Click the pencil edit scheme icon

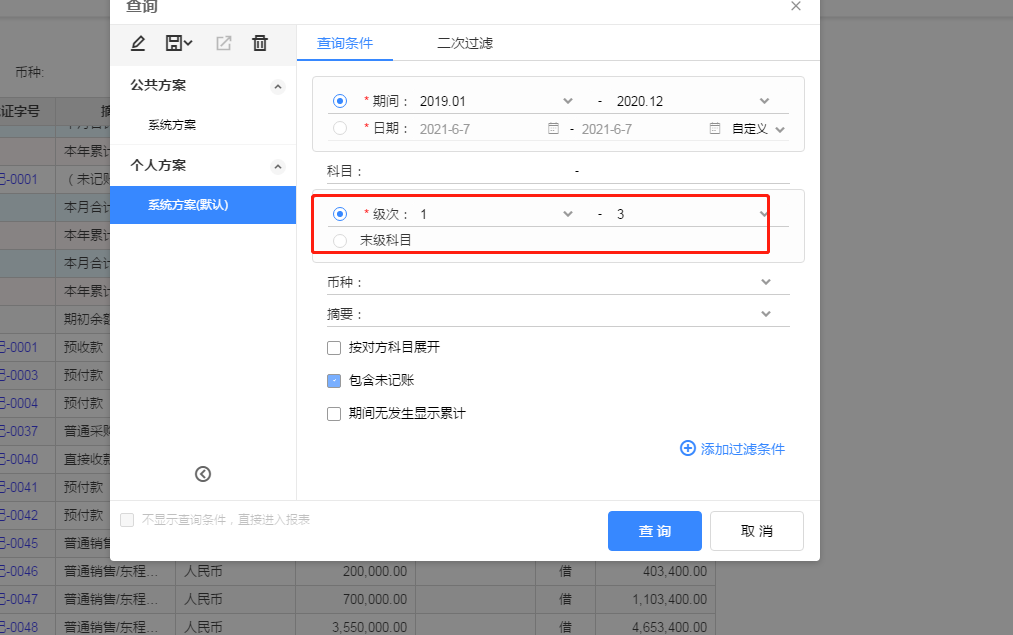[x=138, y=43]
